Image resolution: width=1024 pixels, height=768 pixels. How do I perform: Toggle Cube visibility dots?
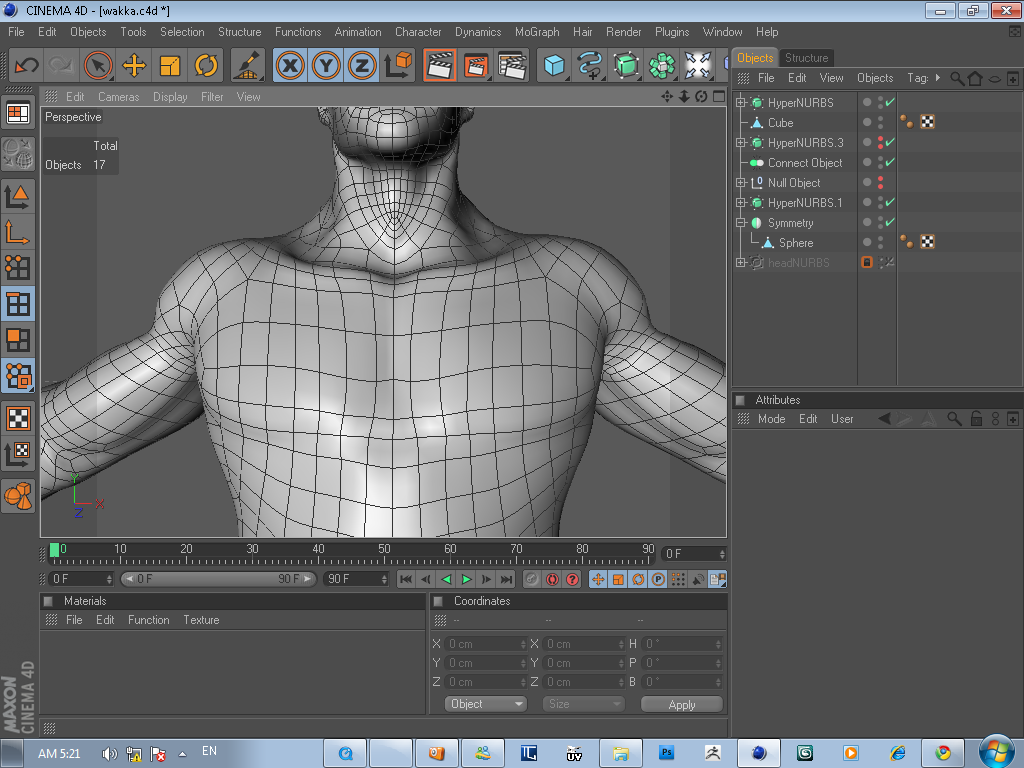[x=880, y=122]
